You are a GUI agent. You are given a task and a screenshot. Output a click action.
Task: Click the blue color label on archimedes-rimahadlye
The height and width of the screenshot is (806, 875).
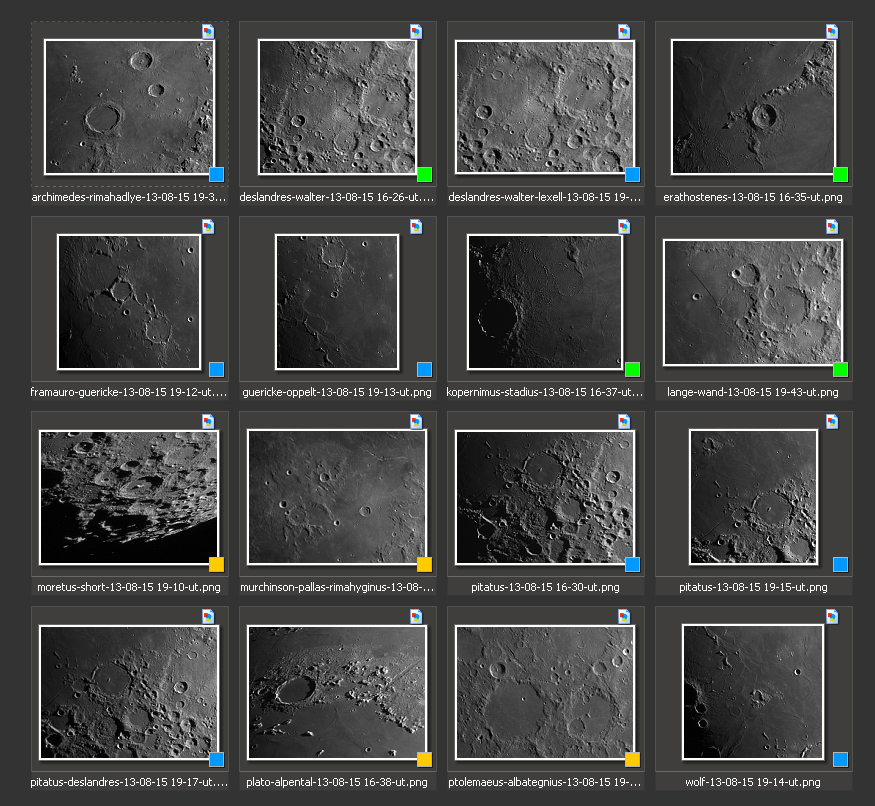[x=217, y=174]
